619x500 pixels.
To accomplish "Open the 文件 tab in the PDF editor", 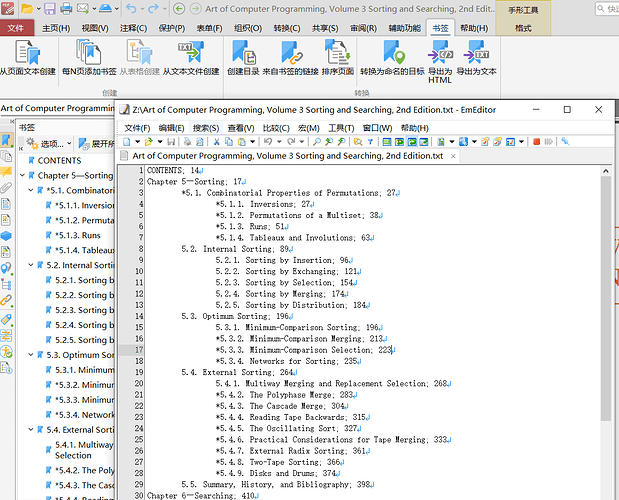I will coord(16,28).
